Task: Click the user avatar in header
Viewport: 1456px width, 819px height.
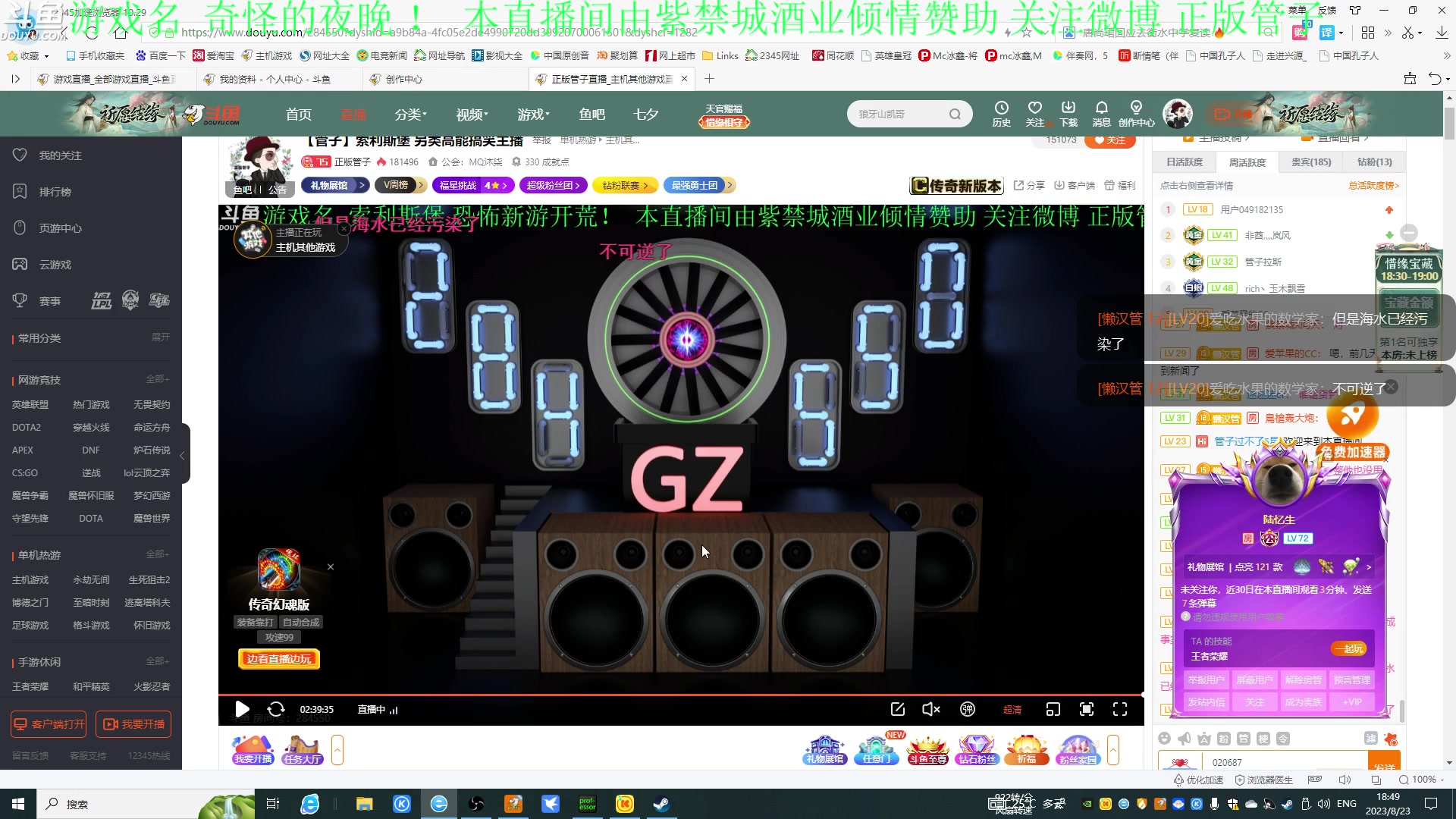Action: coord(1178,114)
